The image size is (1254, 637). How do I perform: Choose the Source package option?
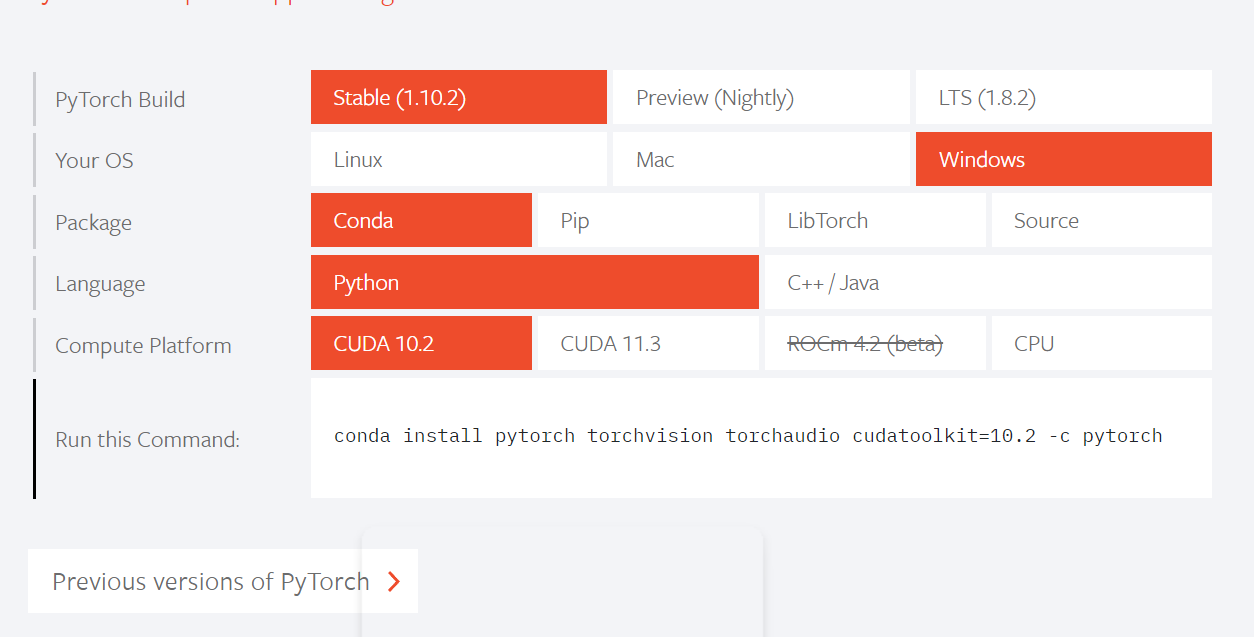point(1102,220)
